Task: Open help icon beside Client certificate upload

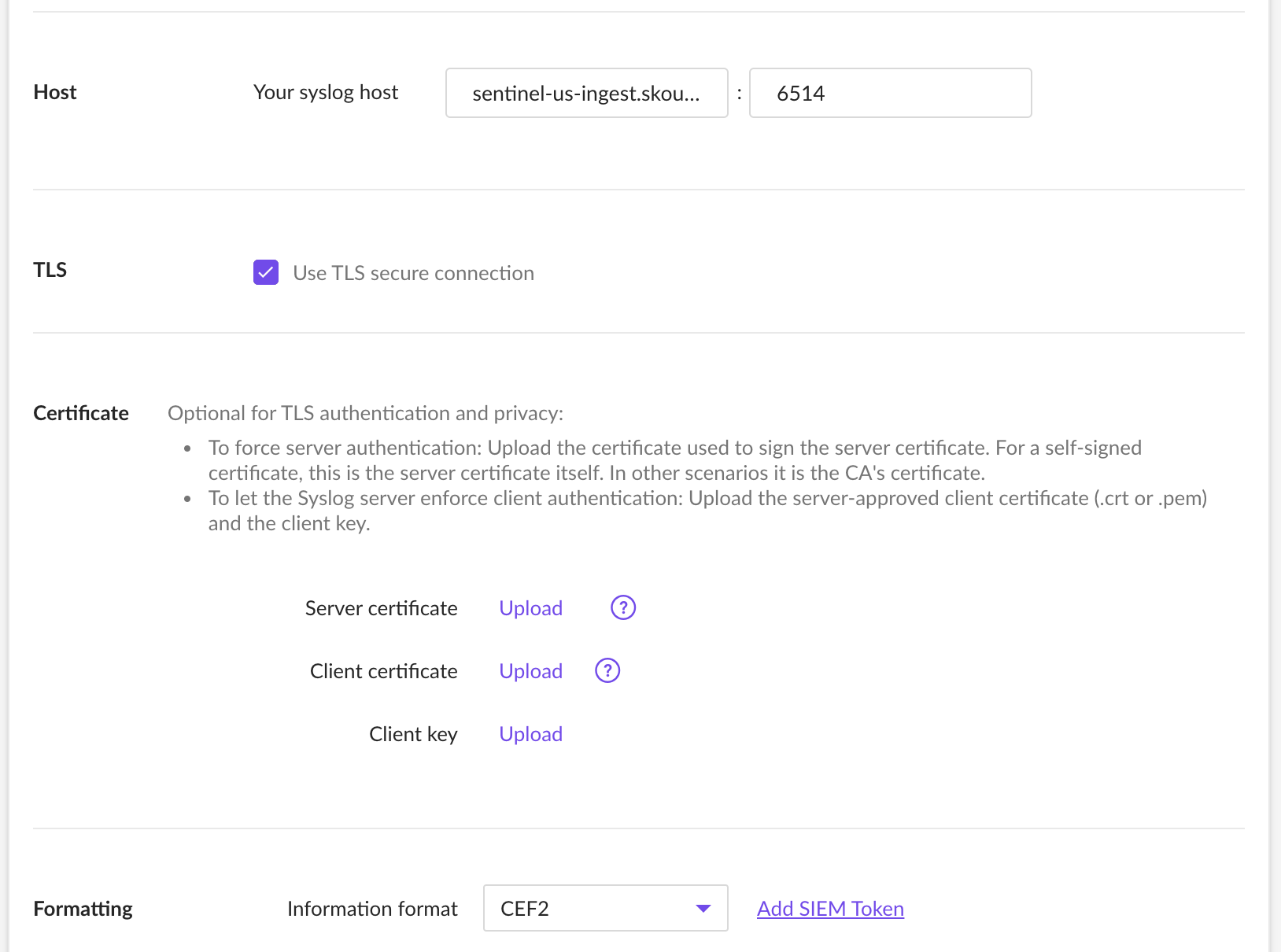Action: click(607, 670)
